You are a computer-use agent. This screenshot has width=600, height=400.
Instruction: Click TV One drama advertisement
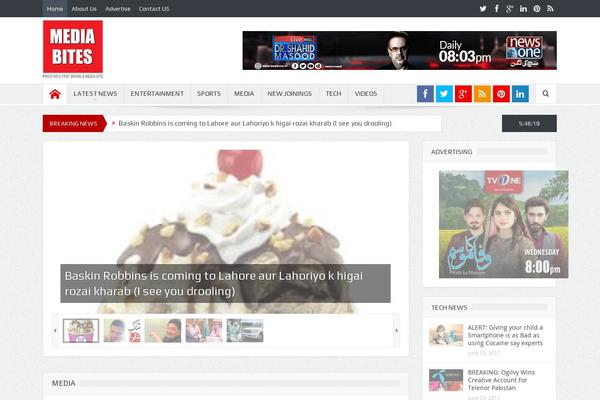point(504,224)
